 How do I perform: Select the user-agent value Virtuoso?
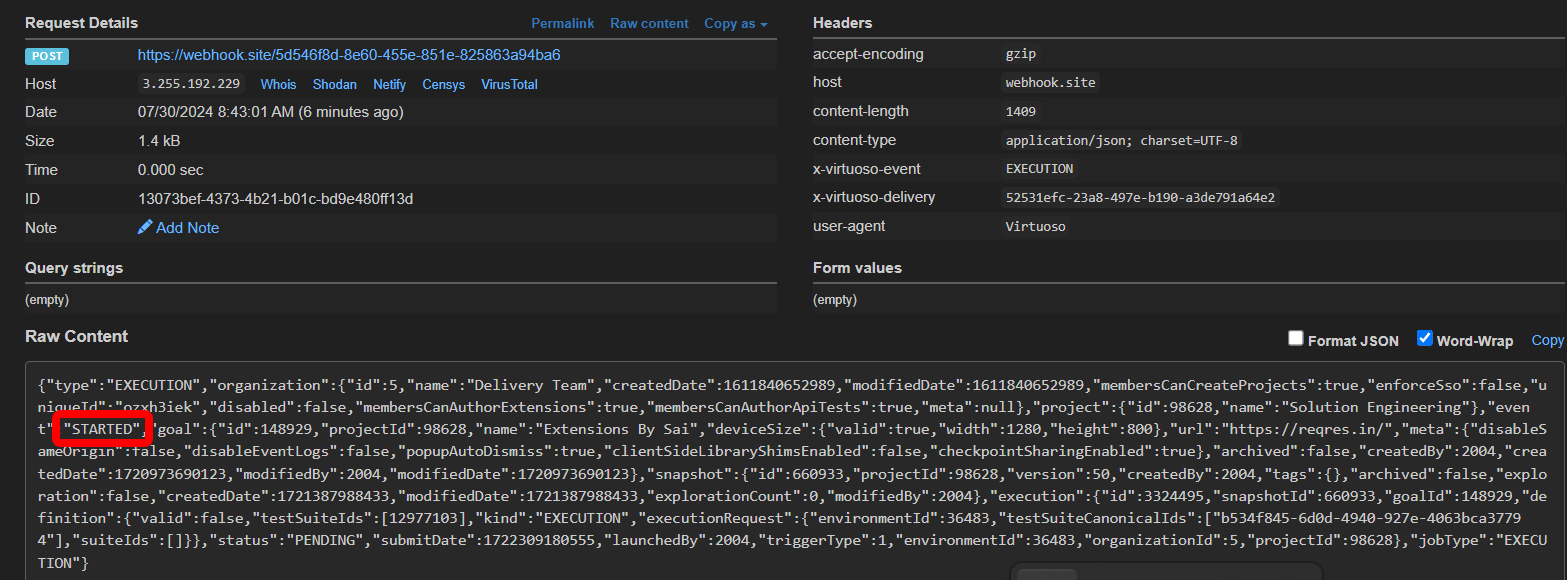click(1036, 227)
